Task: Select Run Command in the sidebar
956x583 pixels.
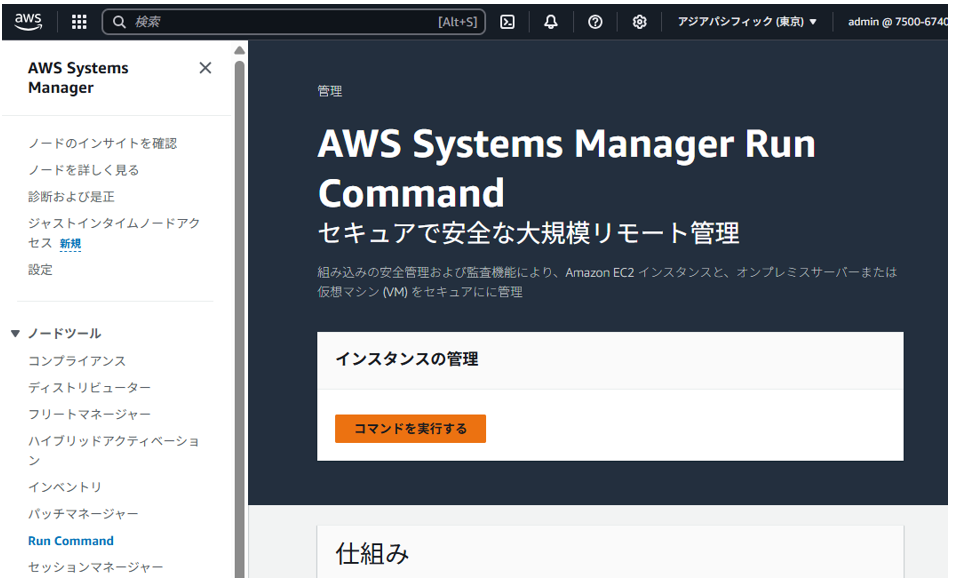Action: pyautogui.click(x=71, y=541)
